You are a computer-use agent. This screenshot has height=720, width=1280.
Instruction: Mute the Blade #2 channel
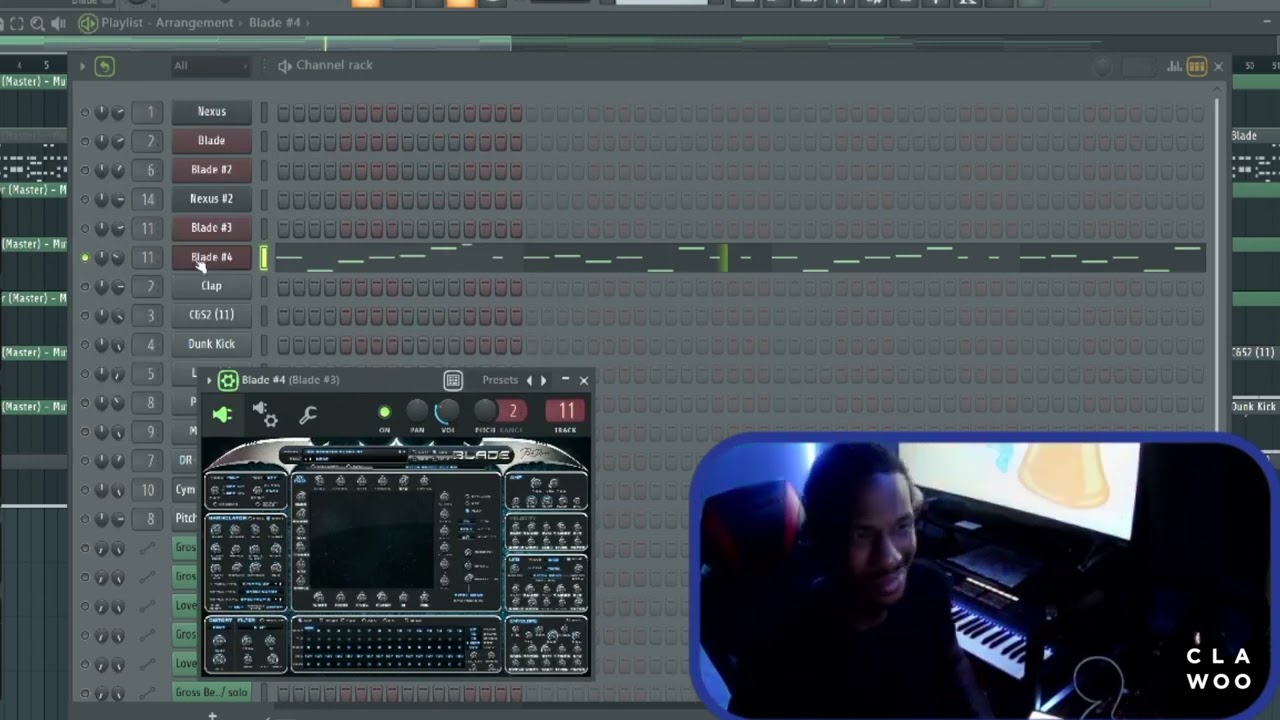85,171
